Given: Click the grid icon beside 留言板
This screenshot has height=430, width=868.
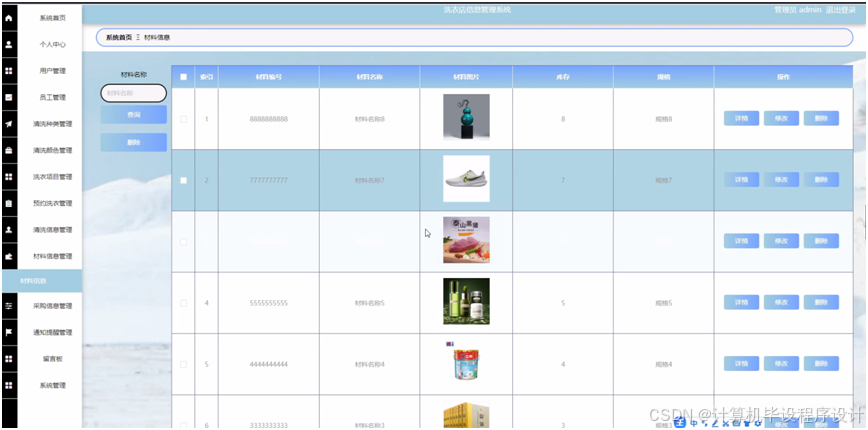Looking at the screenshot, I should pyautogui.click(x=8, y=359).
